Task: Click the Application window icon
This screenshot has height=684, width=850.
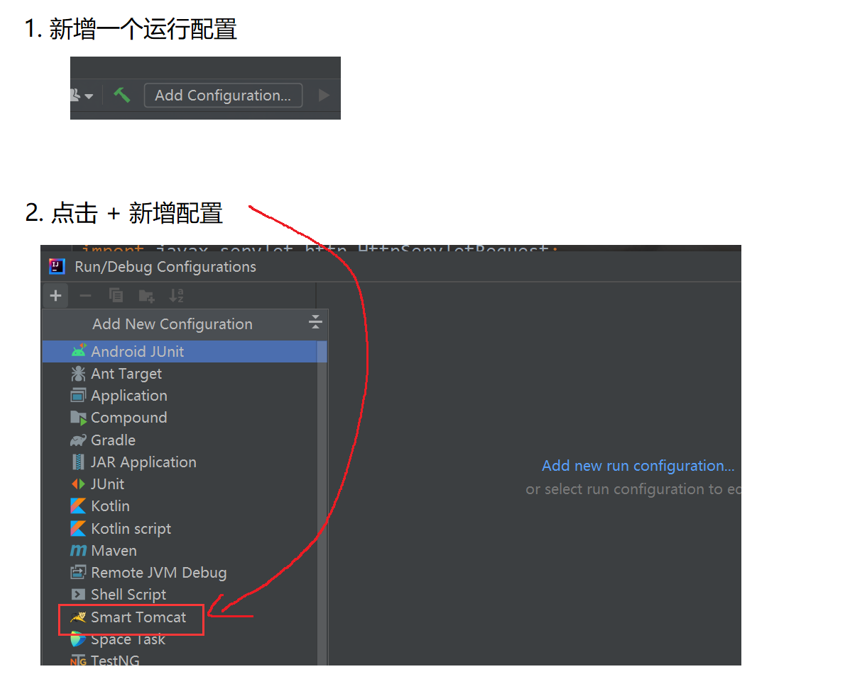Action: point(78,396)
